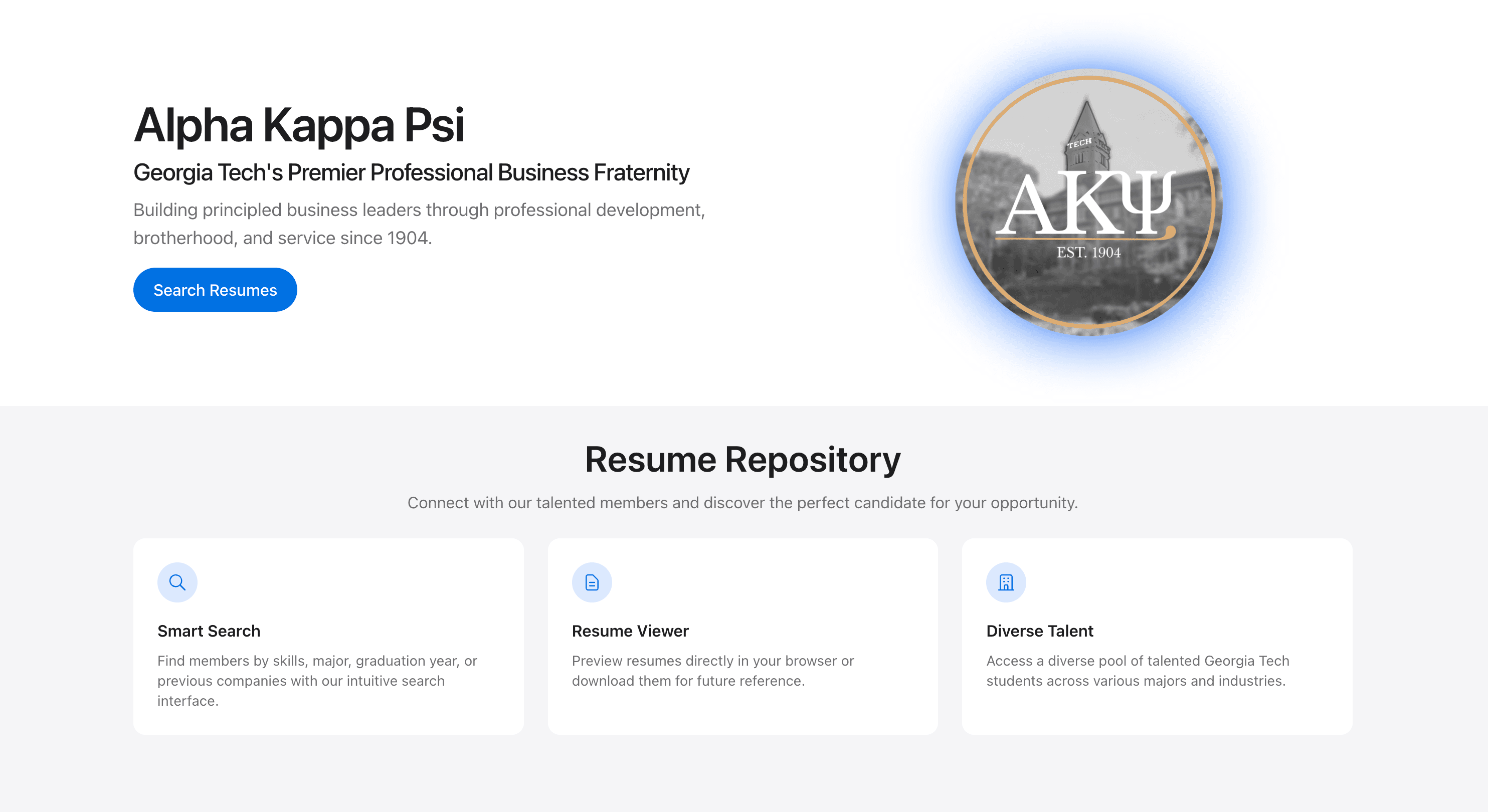This screenshot has width=1488, height=812.
Task: Click the 'Connect with our talented members' tagline
Action: point(742,502)
